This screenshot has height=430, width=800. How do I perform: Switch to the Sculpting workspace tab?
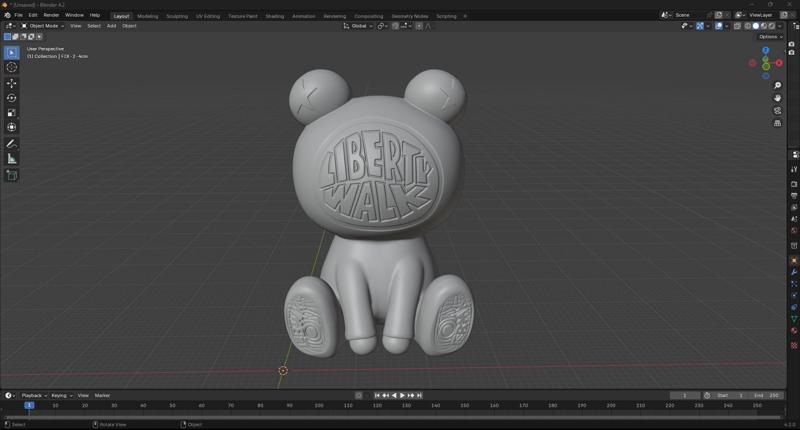pyautogui.click(x=177, y=16)
